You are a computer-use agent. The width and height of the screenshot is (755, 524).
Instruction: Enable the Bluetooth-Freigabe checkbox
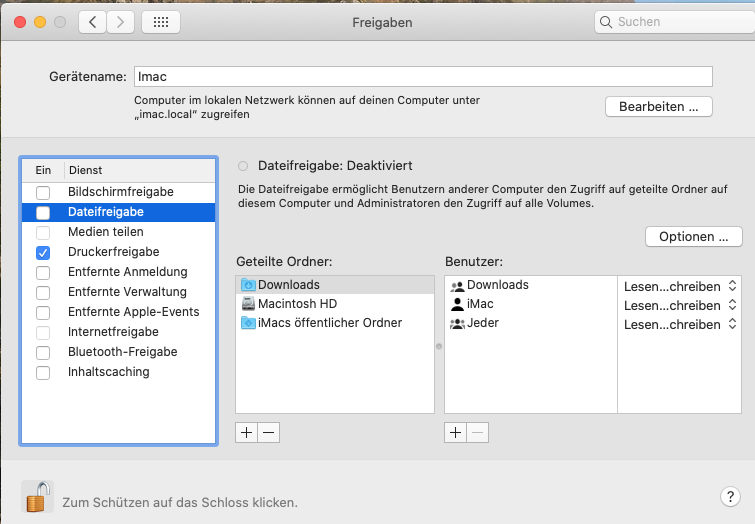42,352
